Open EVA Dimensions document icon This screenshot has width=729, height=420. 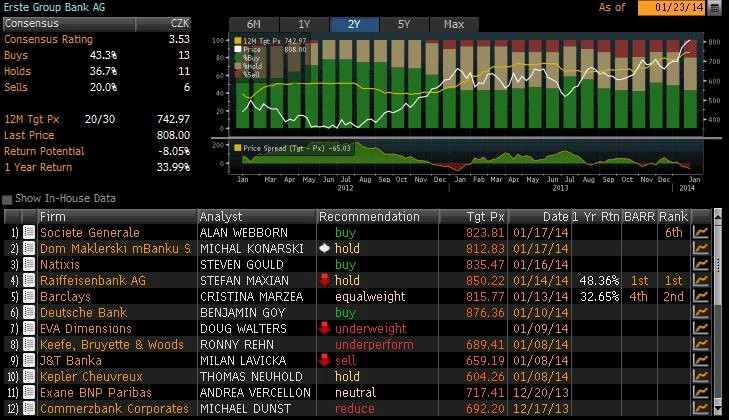29,328
